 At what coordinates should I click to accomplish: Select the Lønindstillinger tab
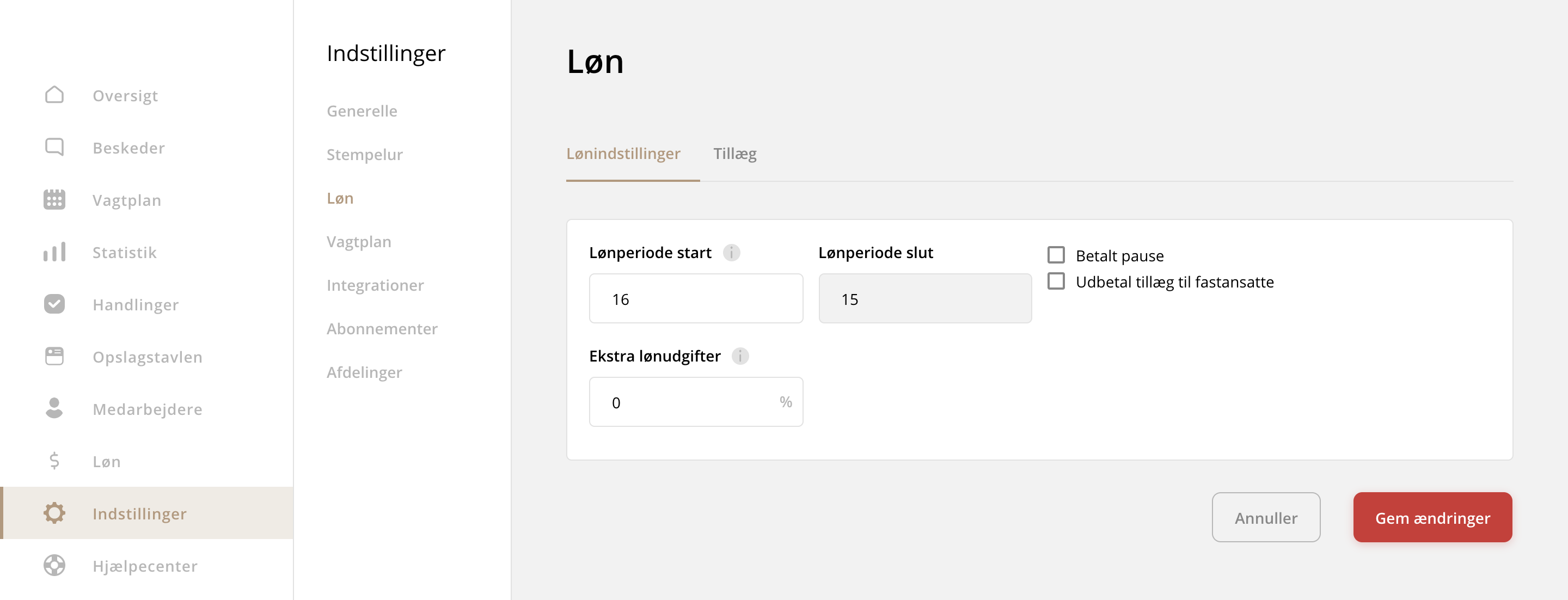coord(624,154)
